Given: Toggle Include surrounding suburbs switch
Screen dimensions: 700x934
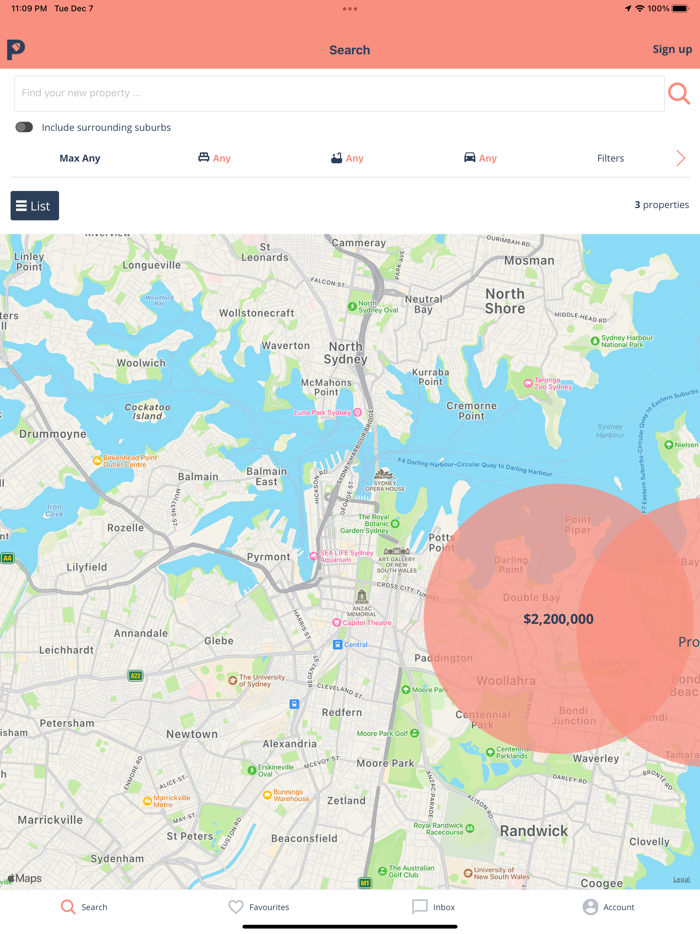Looking at the screenshot, I should [x=24, y=127].
